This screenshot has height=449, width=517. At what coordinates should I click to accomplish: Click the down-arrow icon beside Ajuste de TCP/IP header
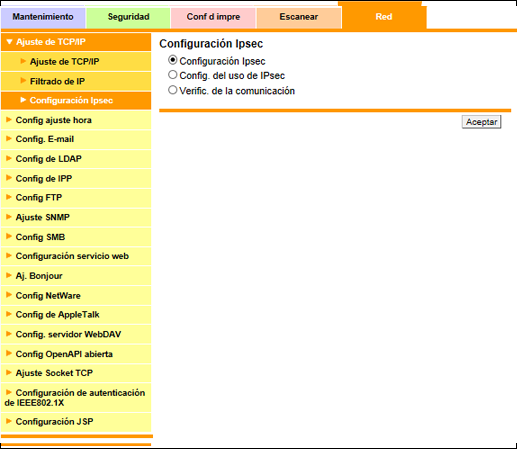[9, 42]
